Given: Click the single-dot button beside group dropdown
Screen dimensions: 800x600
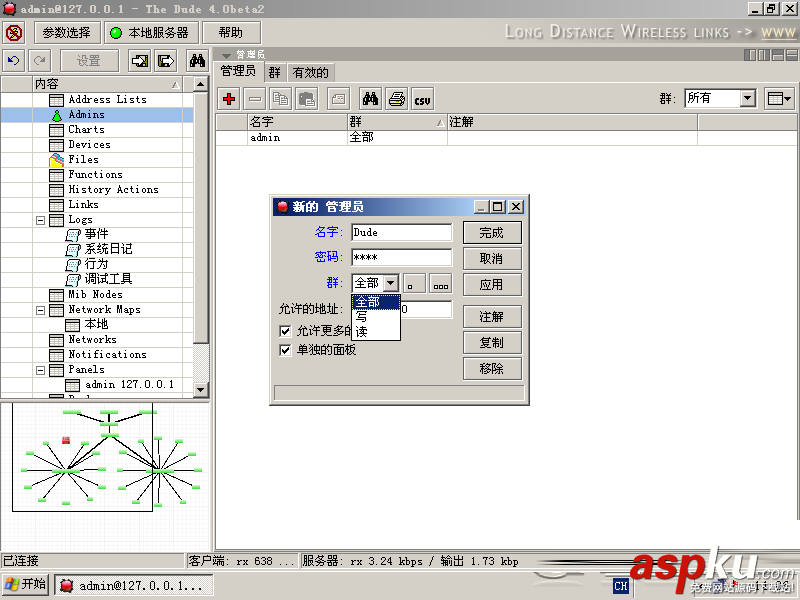Looking at the screenshot, I should point(414,283).
